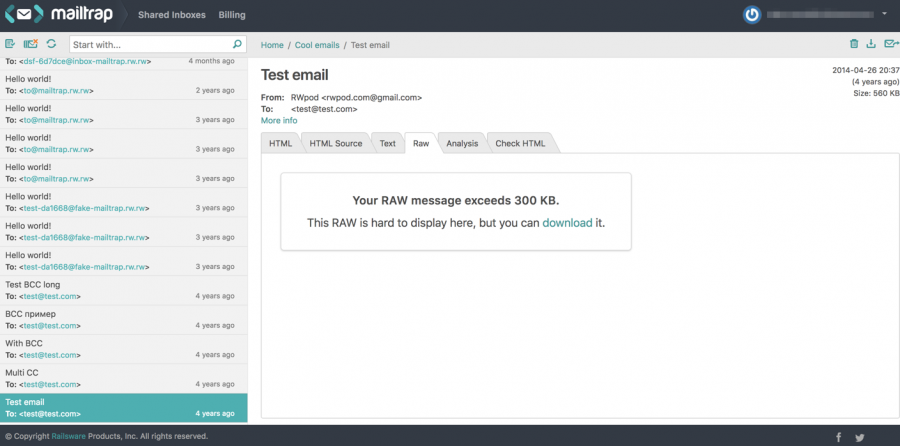Viewport: 900px width, 446px height.
Task: Select the Raw tab
Action: [x=421, y=144]
